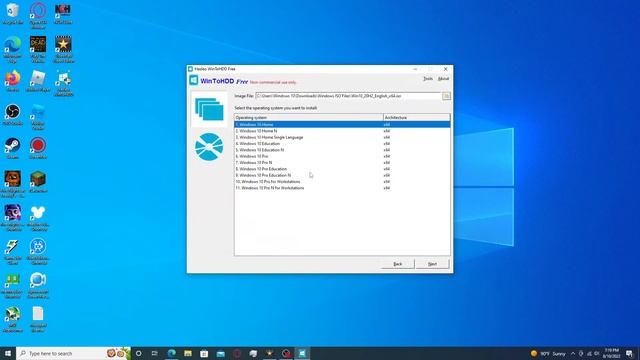
Task: Launch Steam from the desktop
Action: coord(13,146)
